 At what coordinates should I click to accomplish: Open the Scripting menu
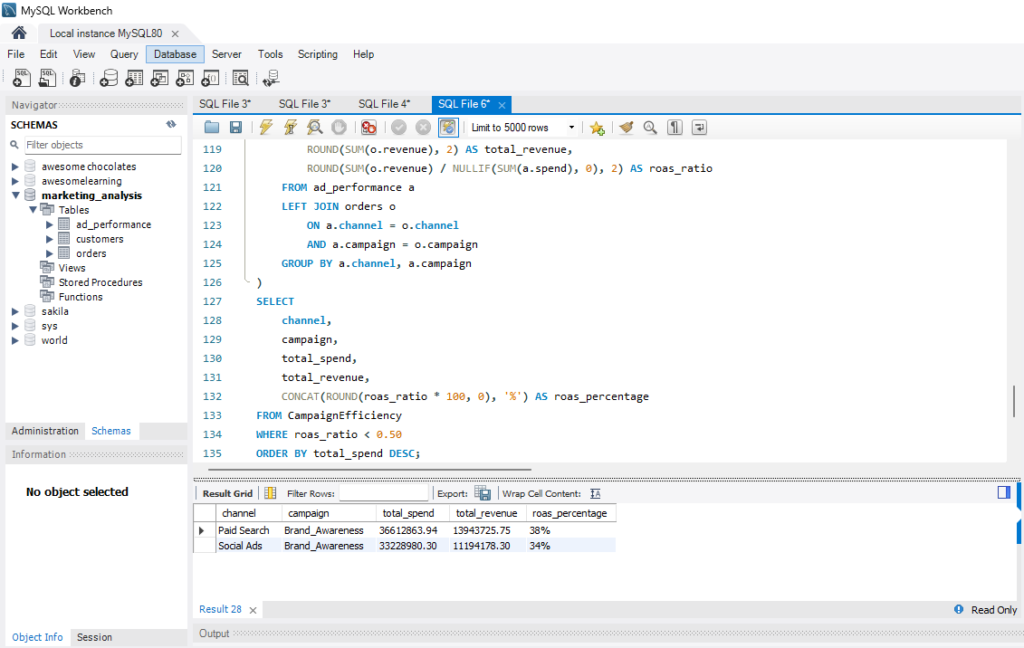(x=317, y=54)
